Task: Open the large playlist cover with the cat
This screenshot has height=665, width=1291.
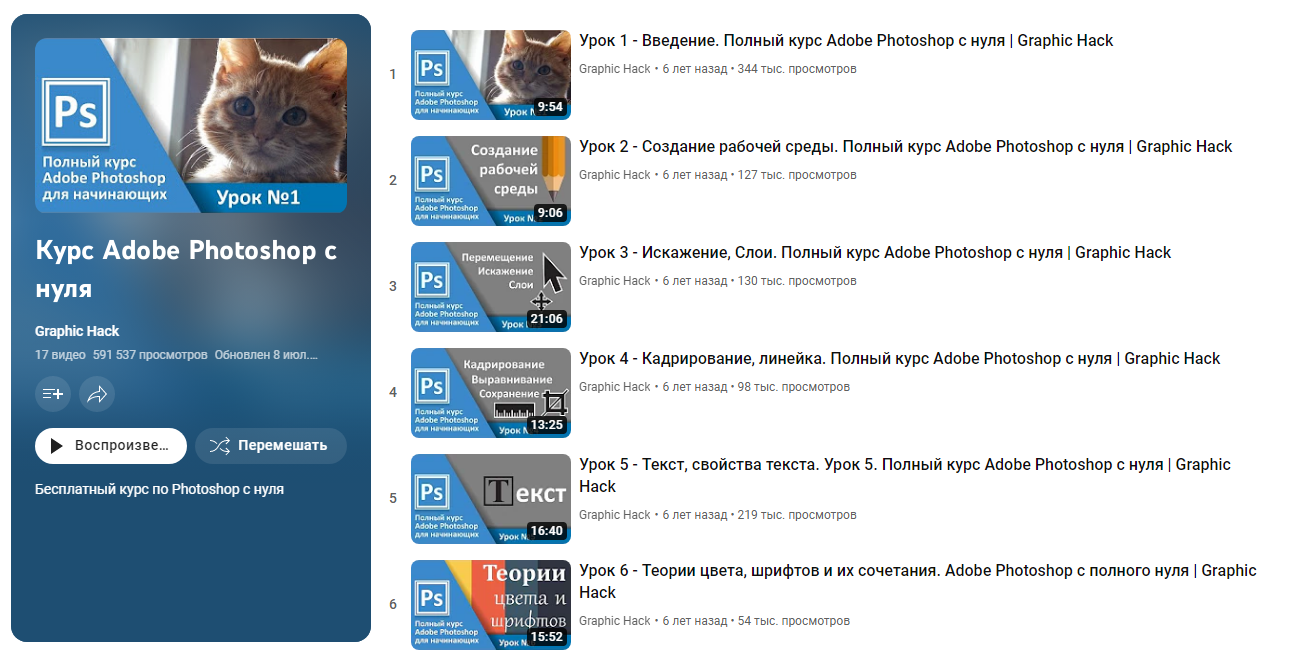Action: point(191,126)
